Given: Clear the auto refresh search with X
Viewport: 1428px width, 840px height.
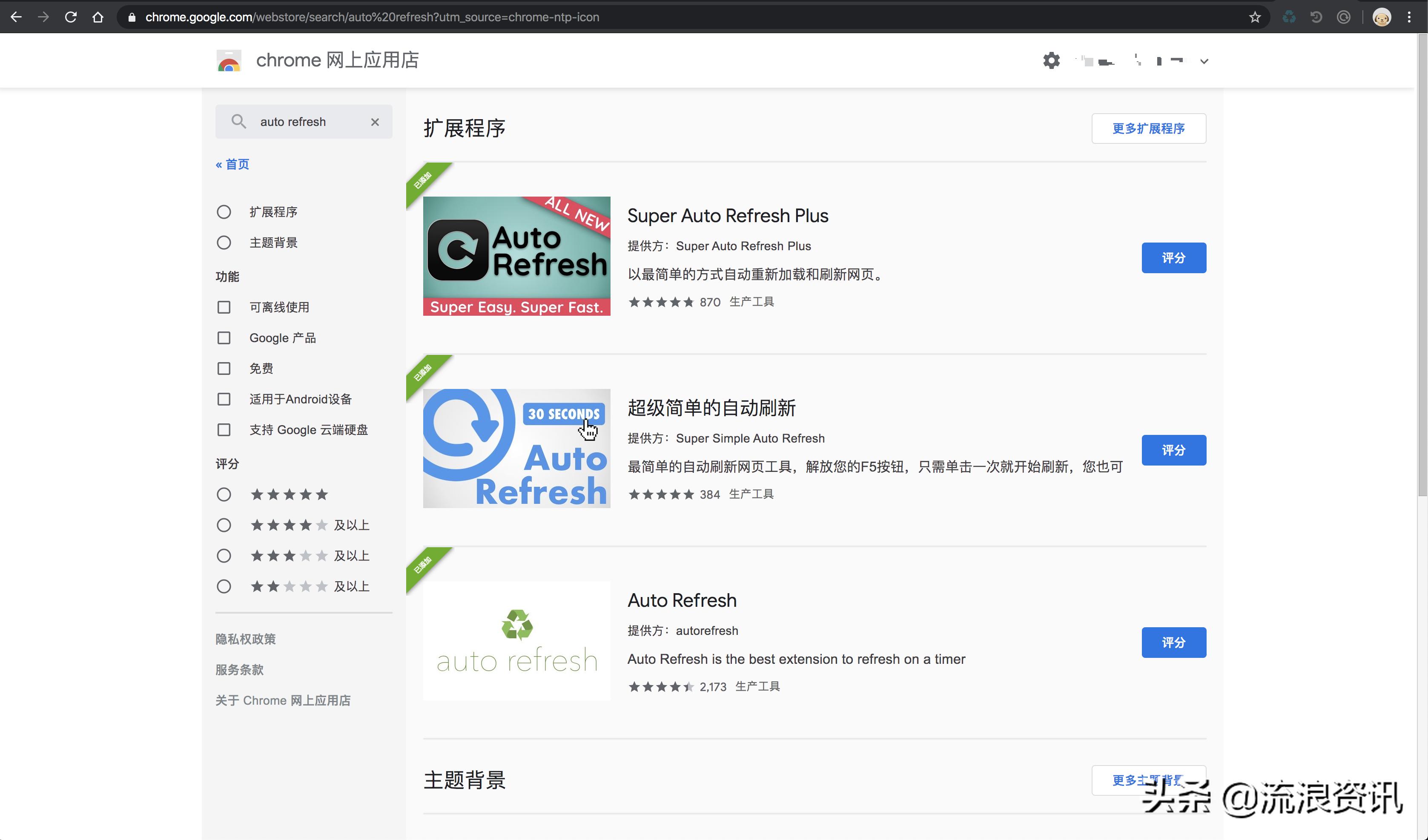Looking at the screenshot, I should (x=375, y=122).
